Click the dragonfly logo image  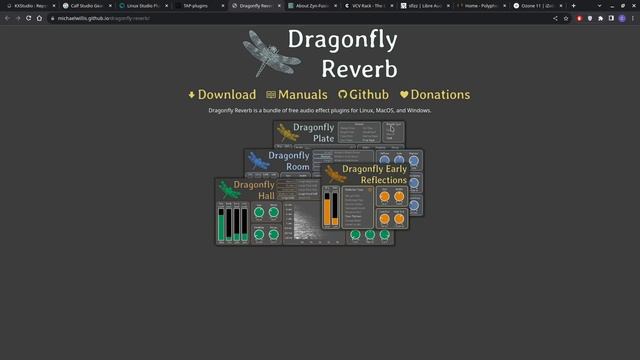click(271, 53)
